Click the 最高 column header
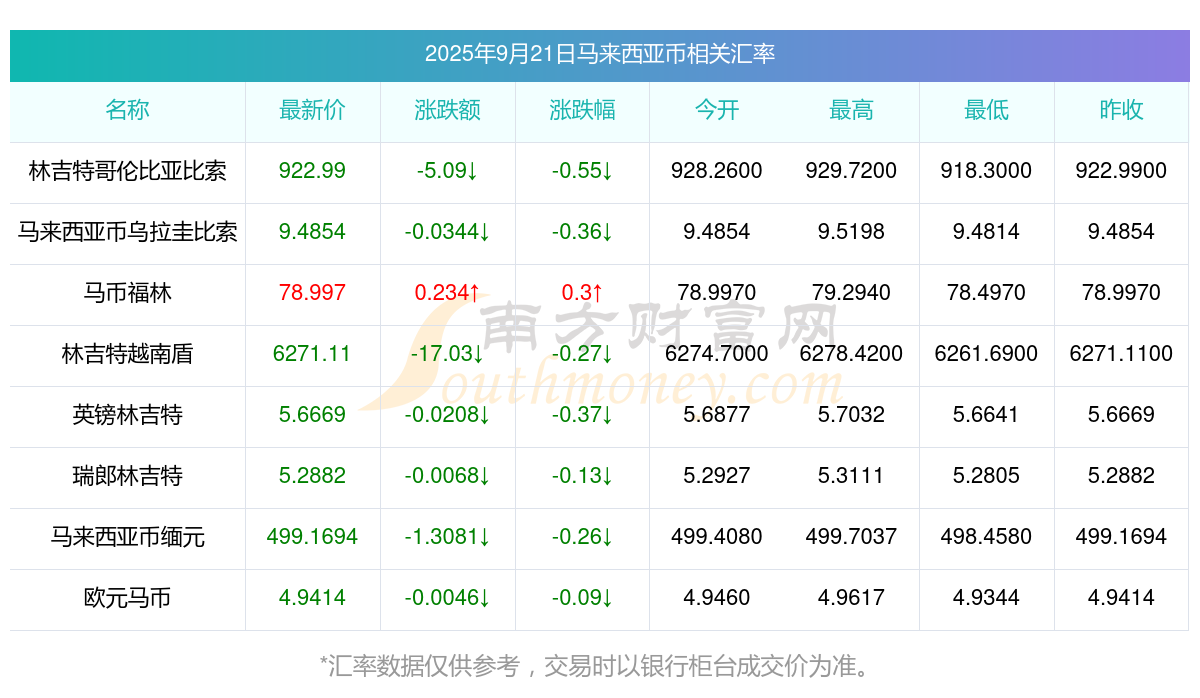This screenshot has height=698, width=1200. click(851, 110)
